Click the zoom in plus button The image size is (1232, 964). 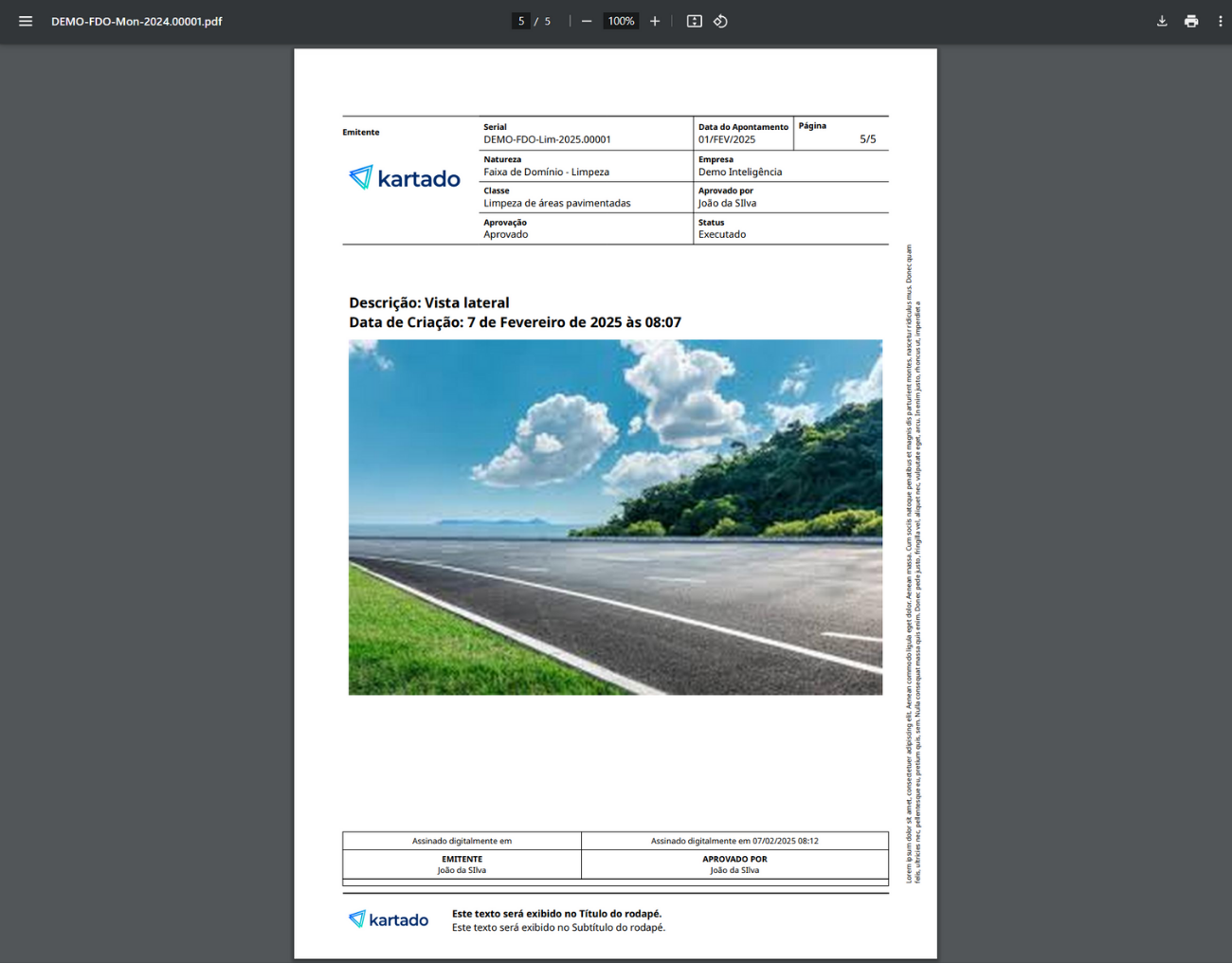tap(655, 21)
